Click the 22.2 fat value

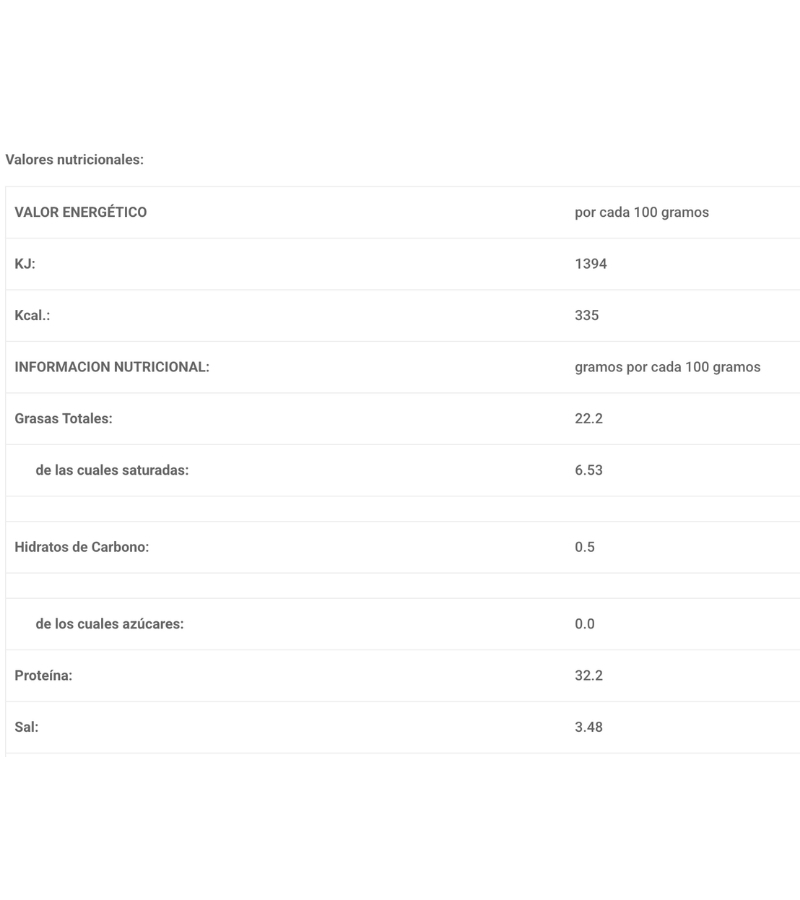point(589,418)
